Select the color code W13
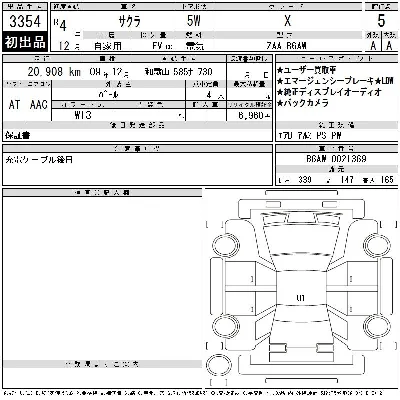 click(x=83, y=115)
